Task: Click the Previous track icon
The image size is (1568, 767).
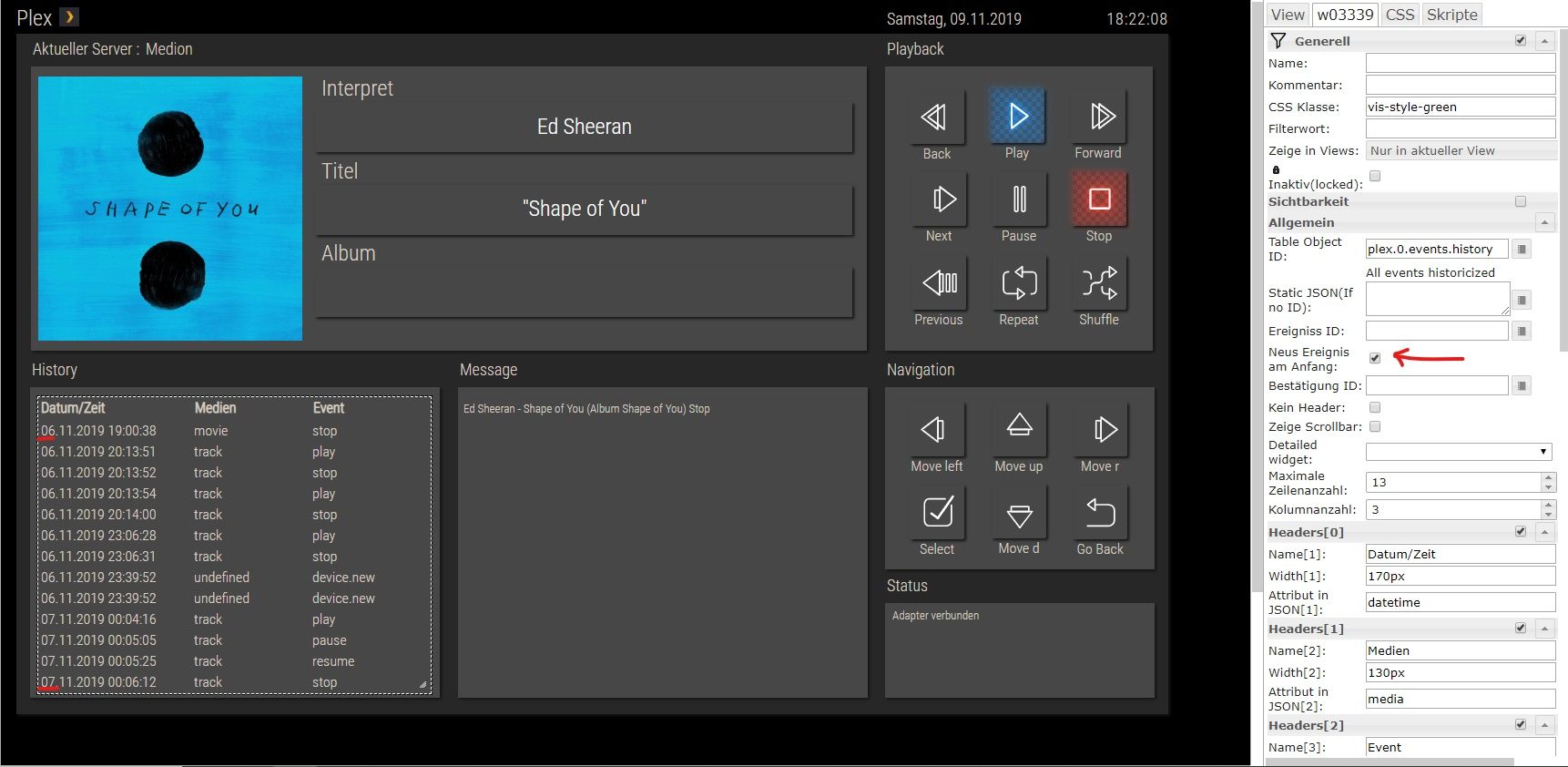Action: point(939,282)
